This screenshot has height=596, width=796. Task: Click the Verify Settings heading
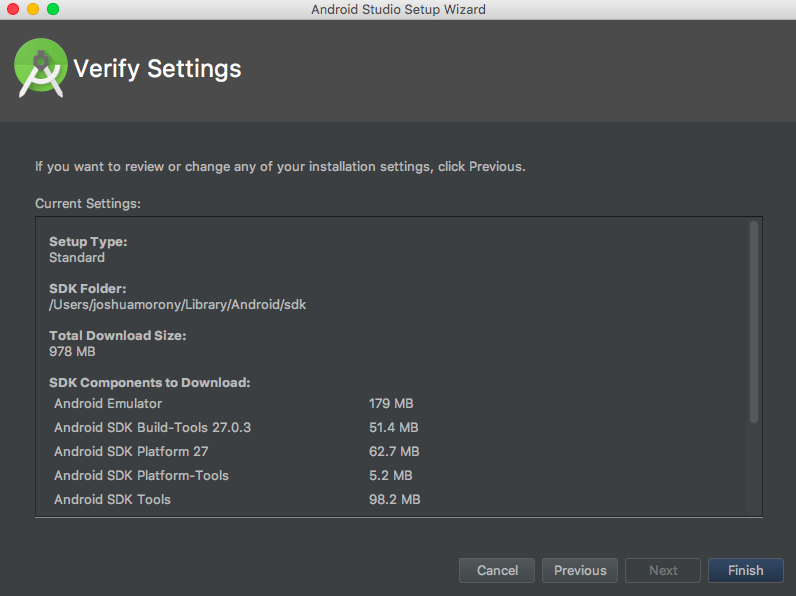click(157, 69)
